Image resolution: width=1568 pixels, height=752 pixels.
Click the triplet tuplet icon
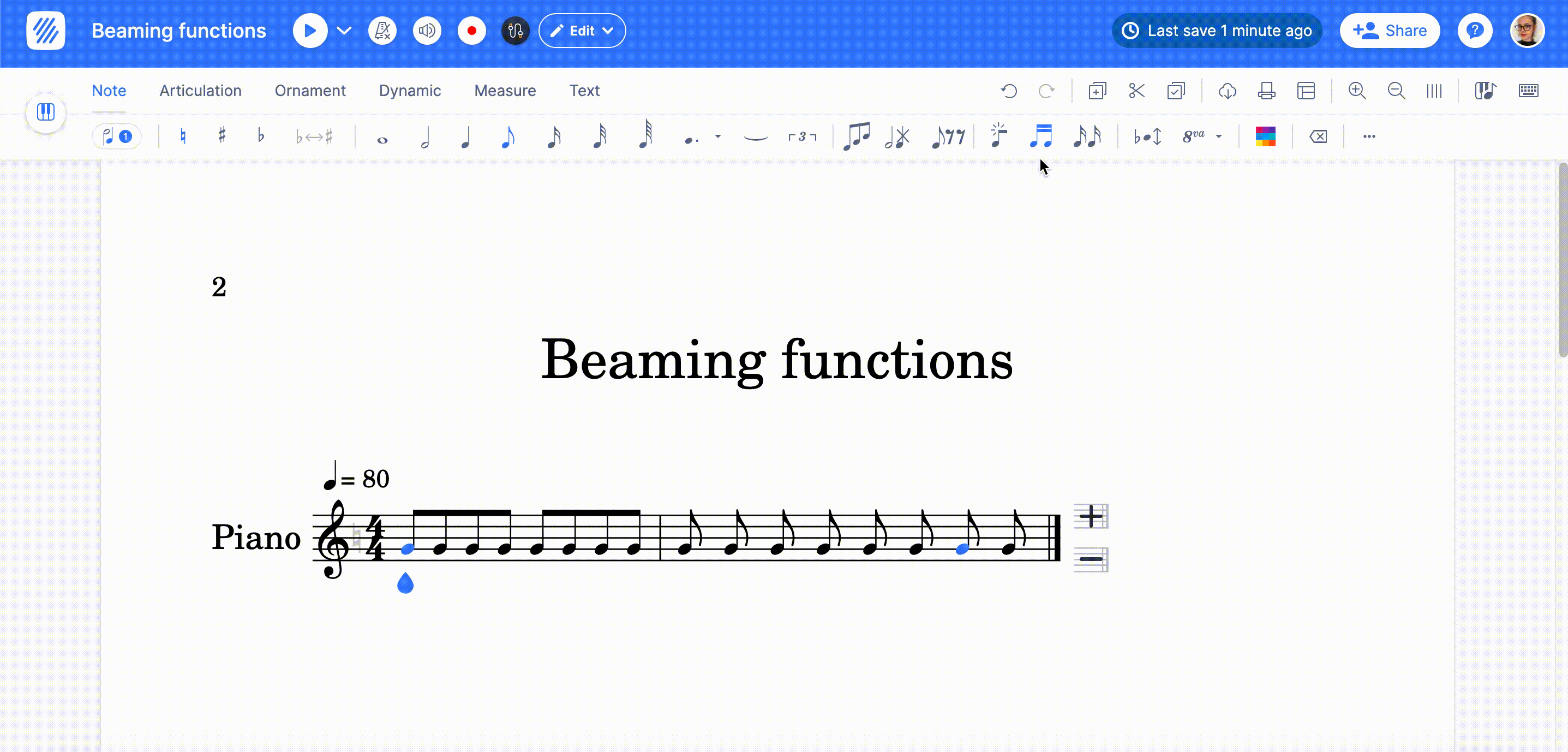[802, 136]
